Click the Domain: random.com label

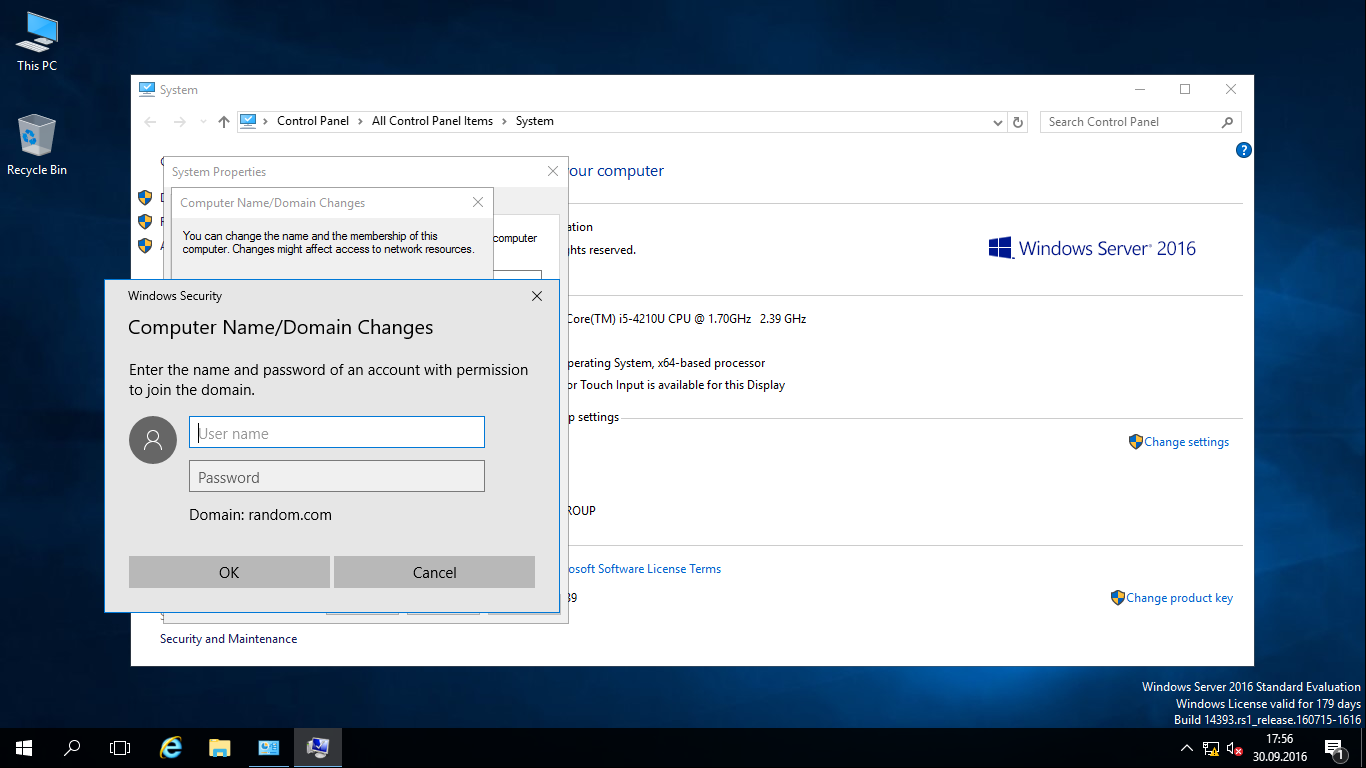click(x=260, y=515)
